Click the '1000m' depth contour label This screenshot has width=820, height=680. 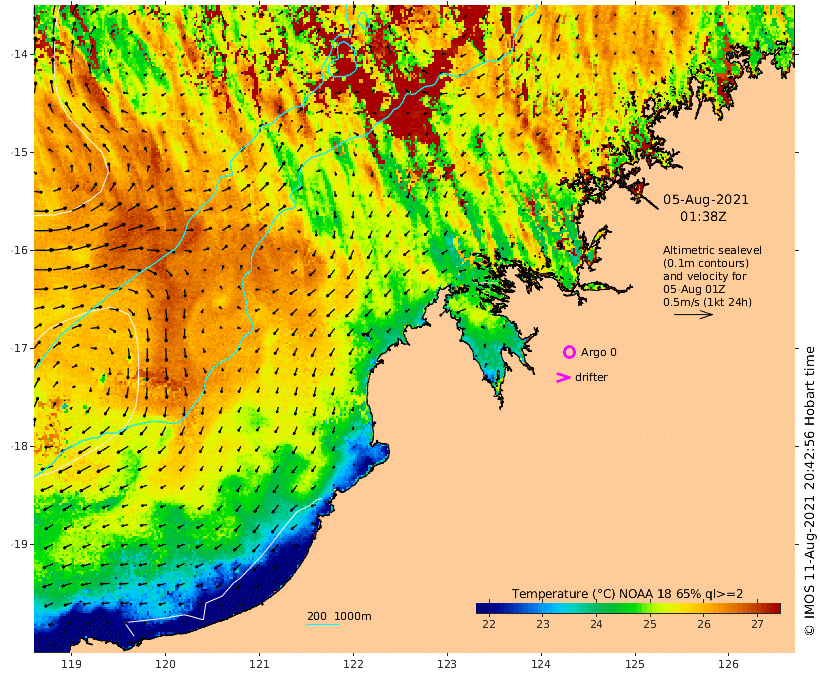(352, 616)
